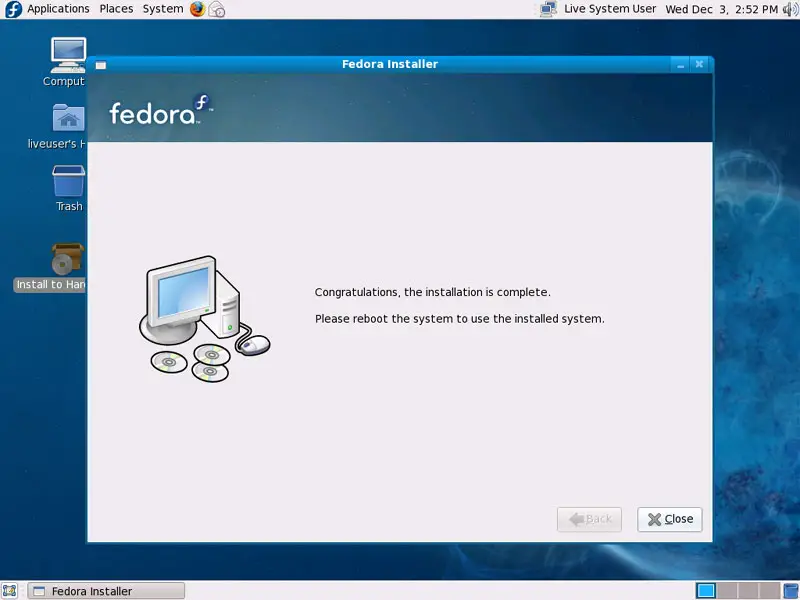Click the fedora logo in the installer banner
The width and height of the screenshot is (800, 600).
(x=161, y=109)
